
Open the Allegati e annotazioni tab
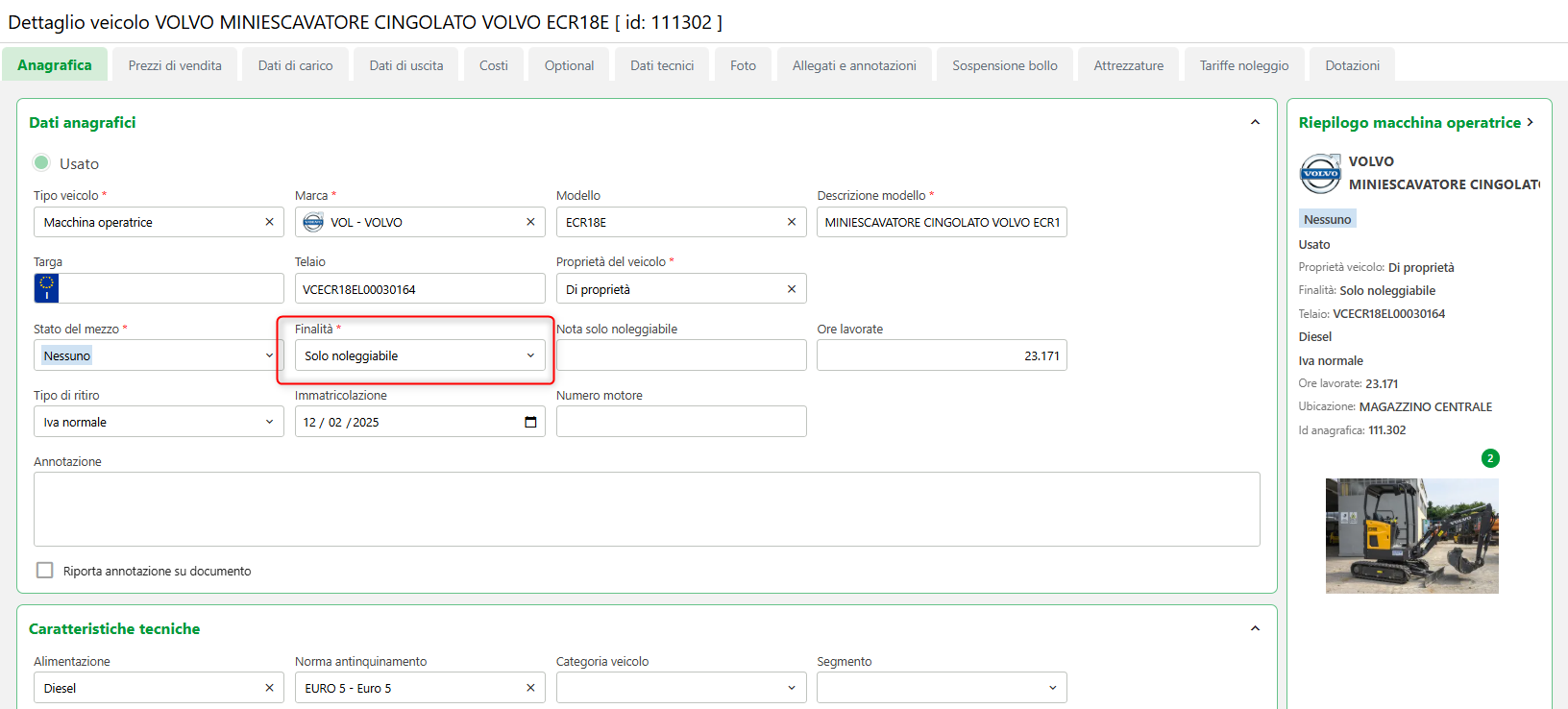(x=854, y=65)
